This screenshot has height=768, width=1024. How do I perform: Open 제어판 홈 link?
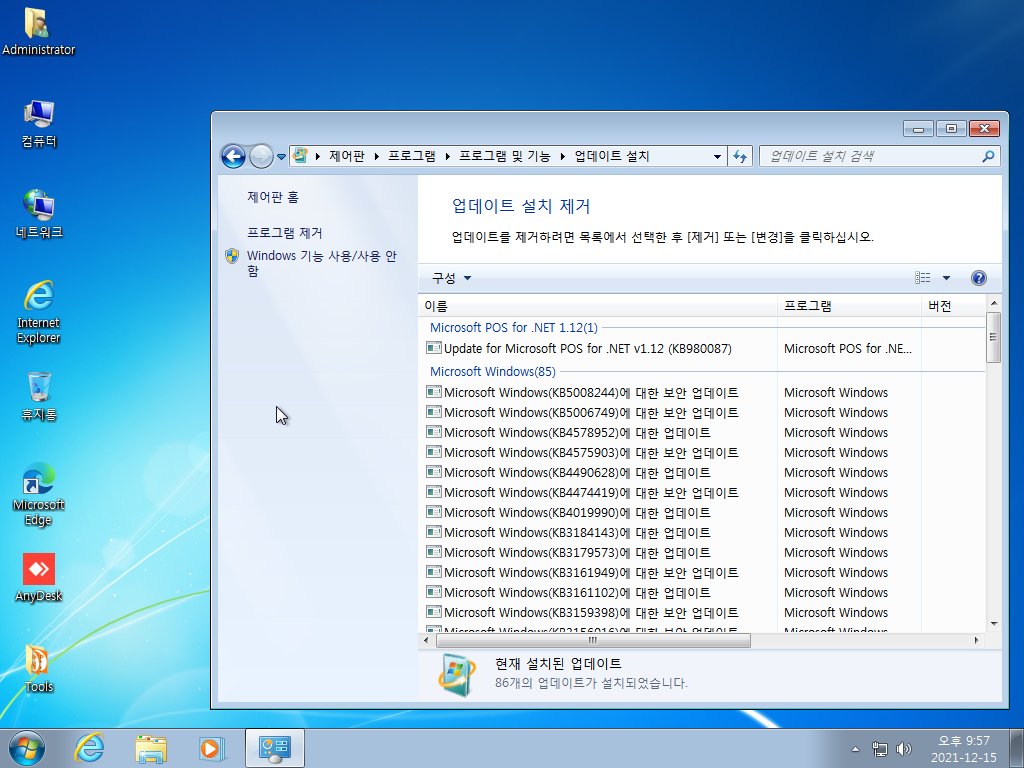273,197
